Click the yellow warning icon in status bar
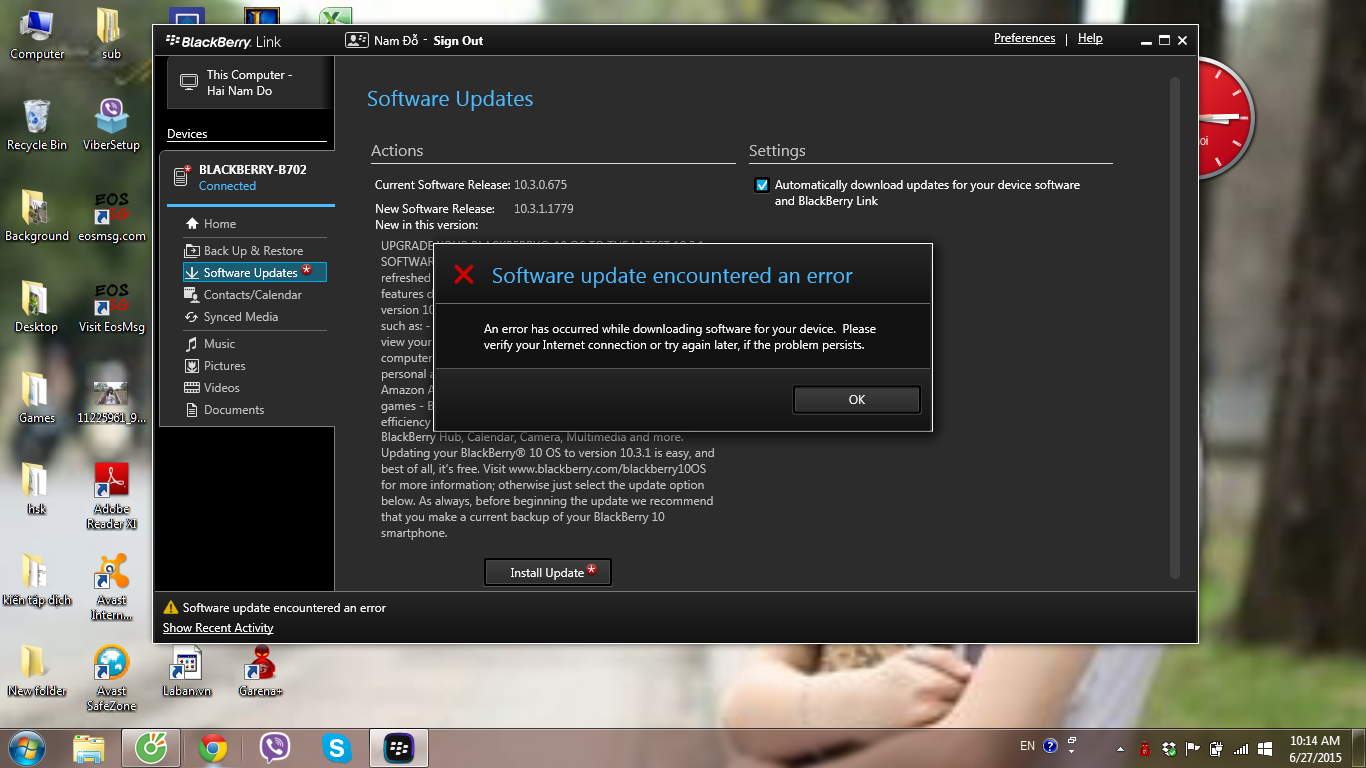The image size is (1366, 768). (171, 607)
